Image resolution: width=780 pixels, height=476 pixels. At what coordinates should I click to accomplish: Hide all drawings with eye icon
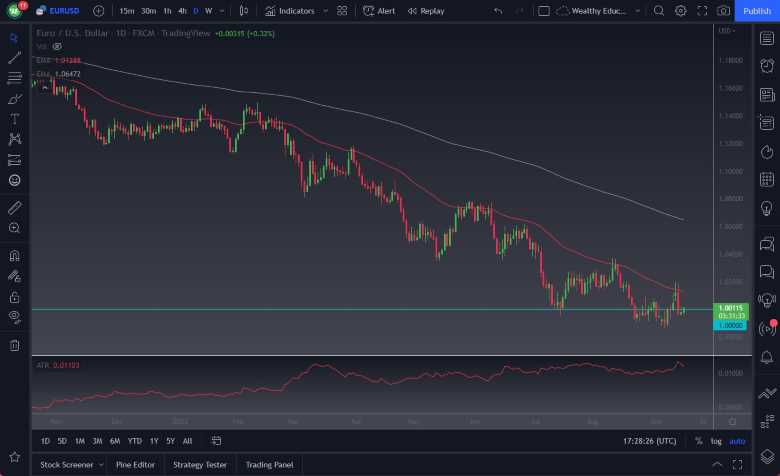pyautogui.click(x=14, y=317)
